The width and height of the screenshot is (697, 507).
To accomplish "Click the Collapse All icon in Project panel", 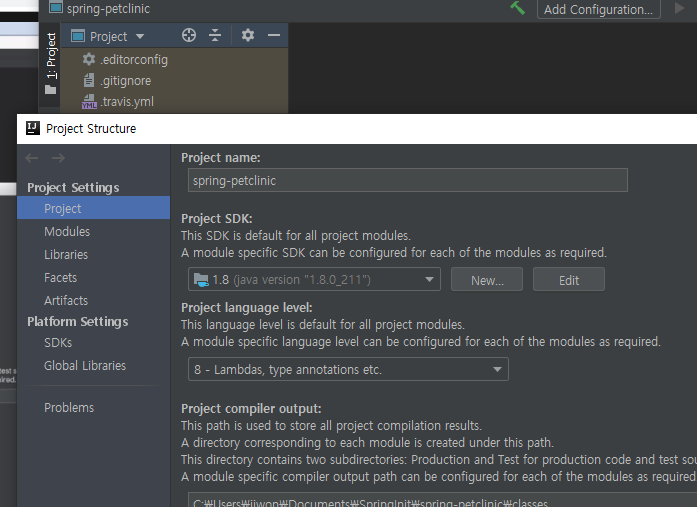I will (215, 35).
